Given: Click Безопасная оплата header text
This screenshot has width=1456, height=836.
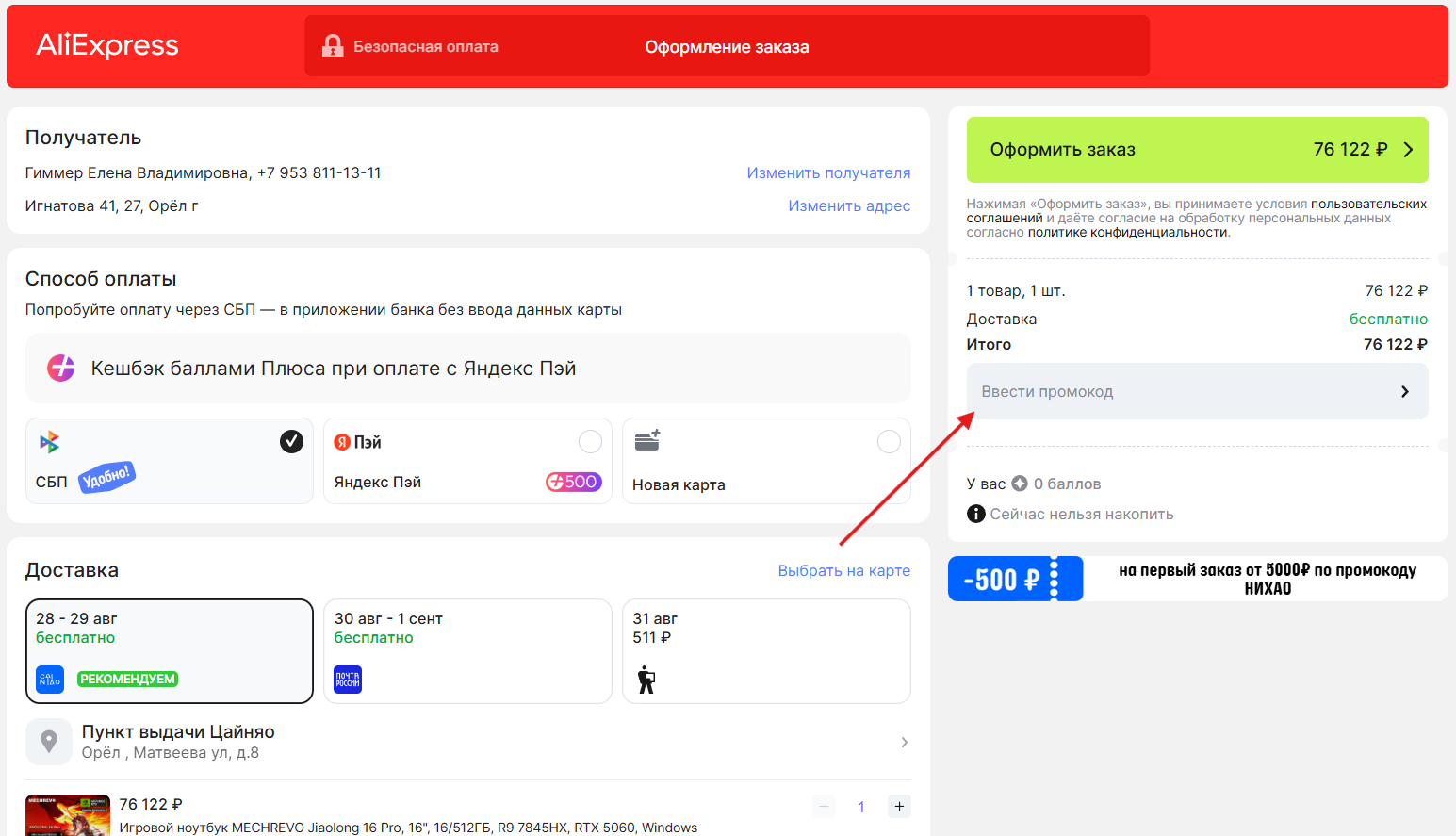Looking at the screenshot, I should click(x=426, y=46).
